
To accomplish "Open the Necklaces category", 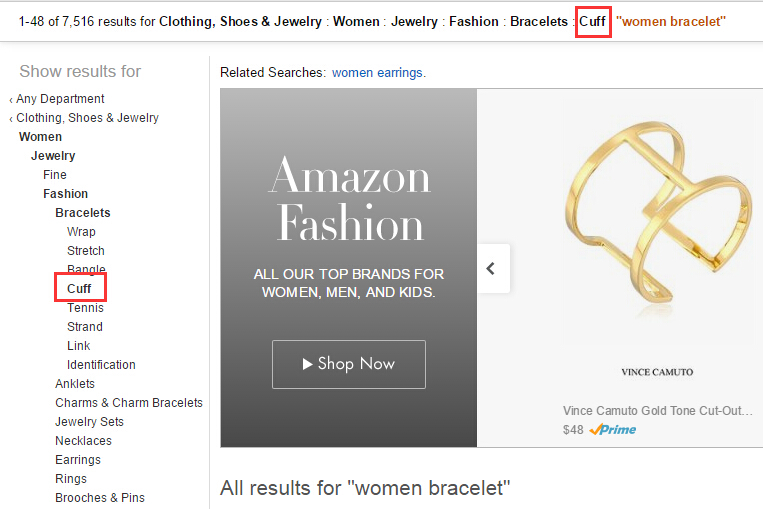I will tap(83, 440).
